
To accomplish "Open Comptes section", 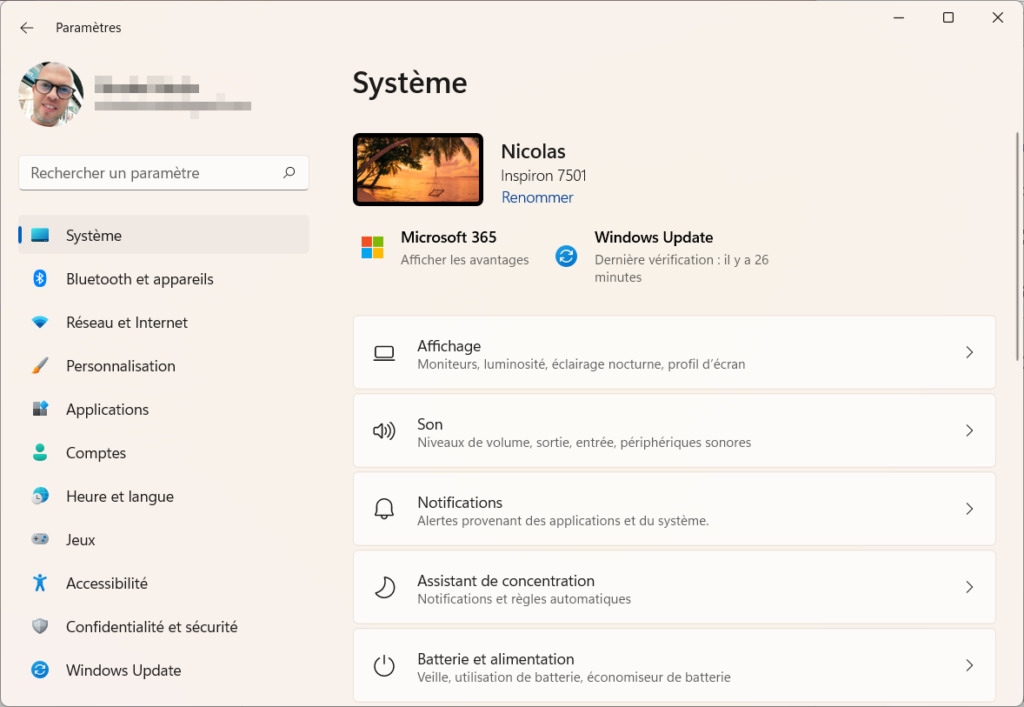I will pyautogui.click(x=163, y=452).
